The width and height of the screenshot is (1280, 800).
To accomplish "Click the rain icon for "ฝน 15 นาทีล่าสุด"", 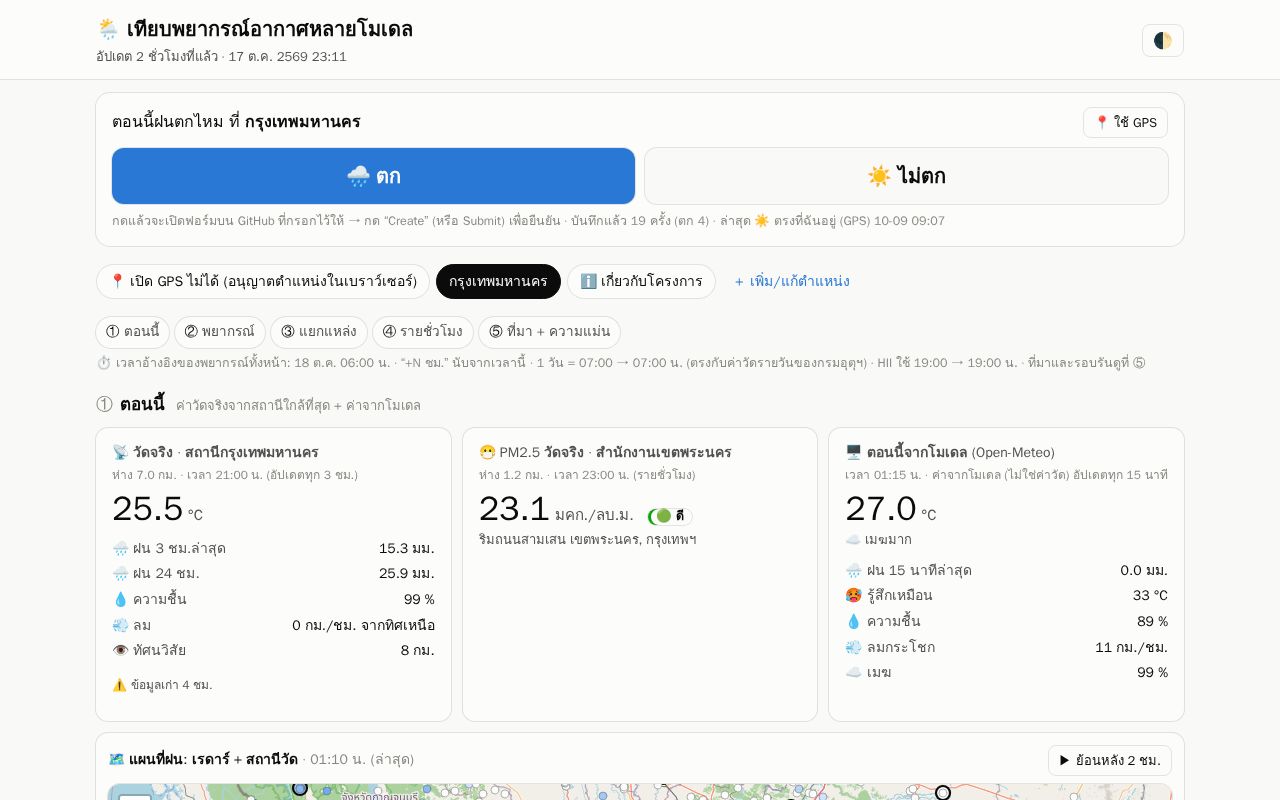I will tap(853, 570).
